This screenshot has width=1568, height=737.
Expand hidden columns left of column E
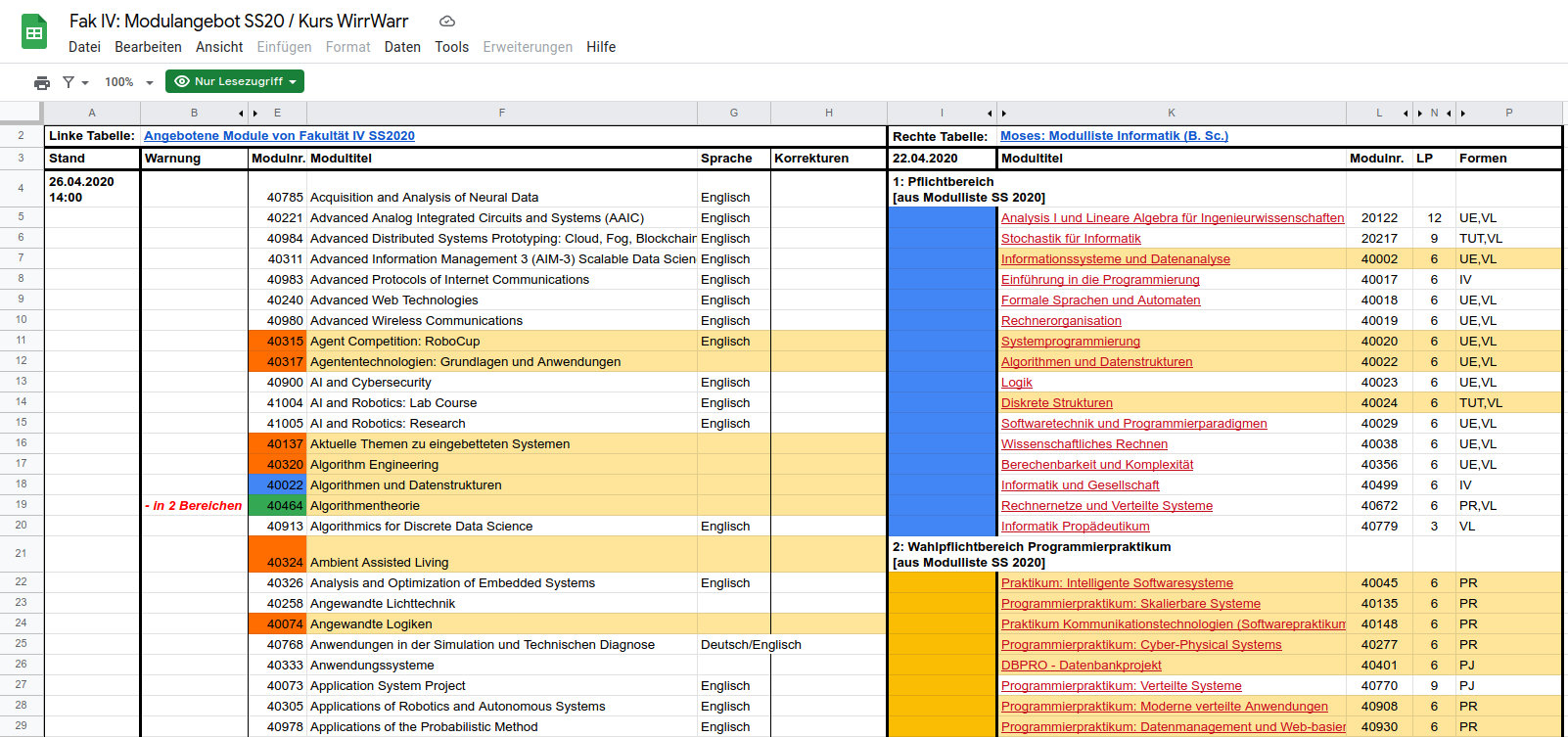point(256,114)
